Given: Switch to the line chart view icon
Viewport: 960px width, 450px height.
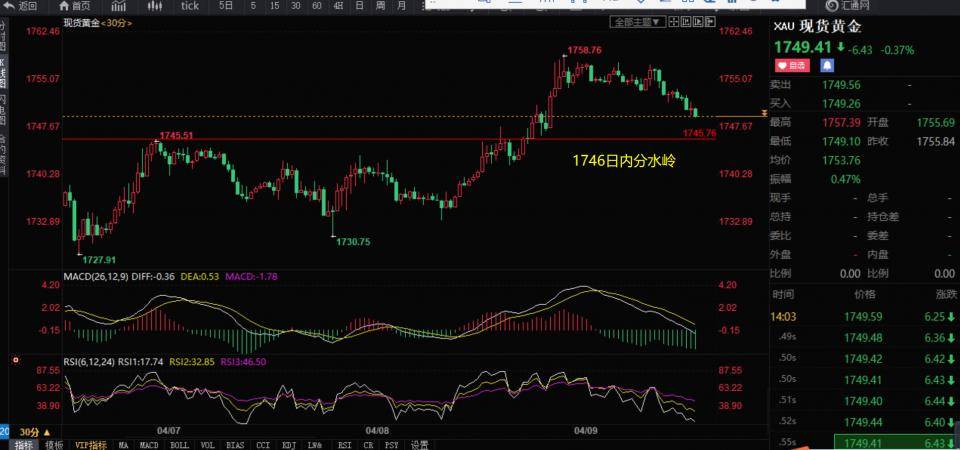Looking at the screenshot, I should pyautogui.click(x=112, y=6).
